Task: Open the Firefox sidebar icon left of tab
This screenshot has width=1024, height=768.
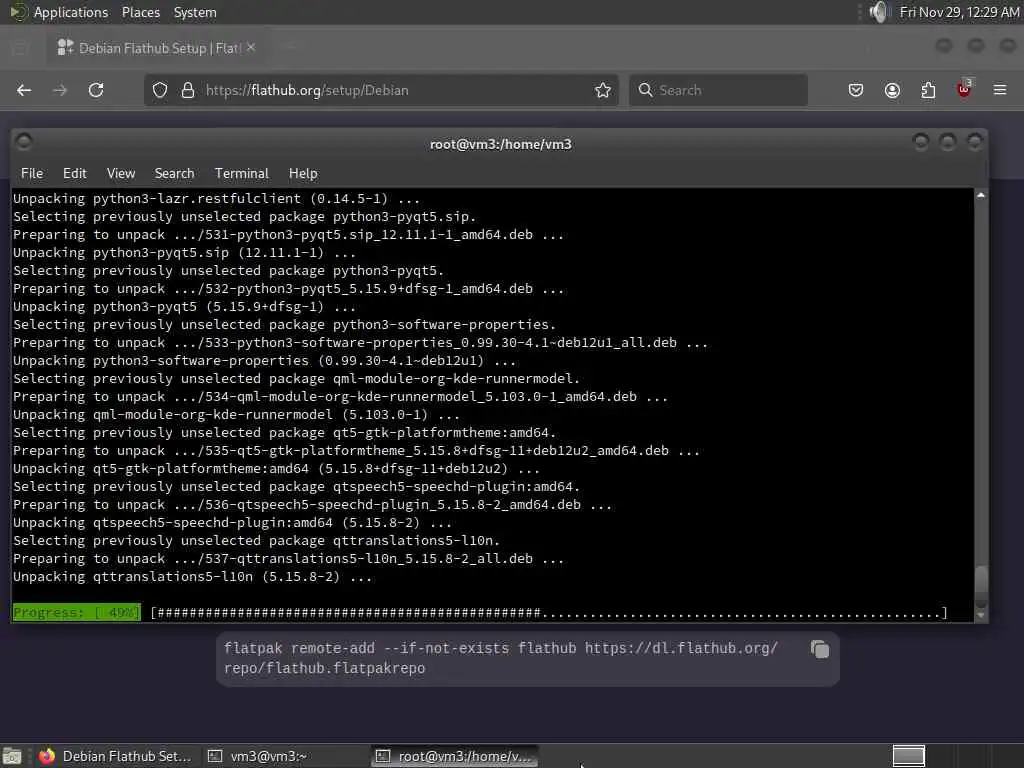Action: 20,48
